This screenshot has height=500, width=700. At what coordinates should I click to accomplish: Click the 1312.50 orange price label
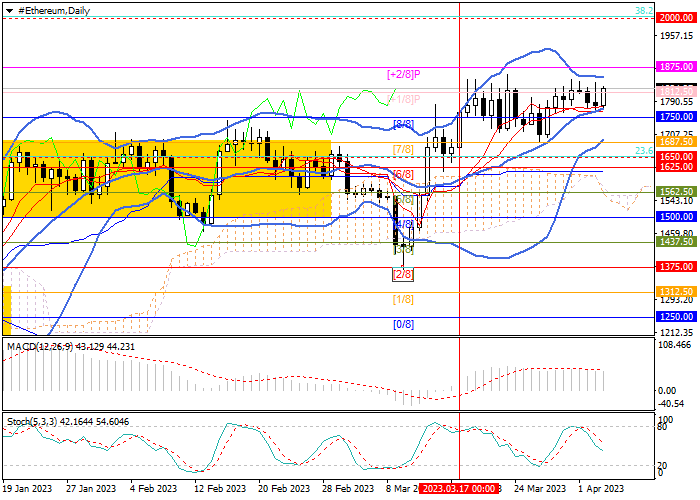pos(676,292)
